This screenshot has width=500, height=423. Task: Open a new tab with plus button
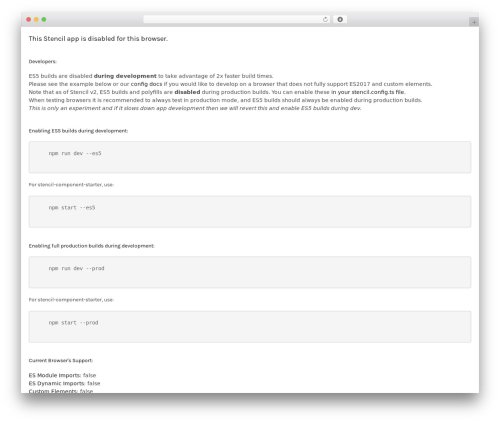point(474,22)
